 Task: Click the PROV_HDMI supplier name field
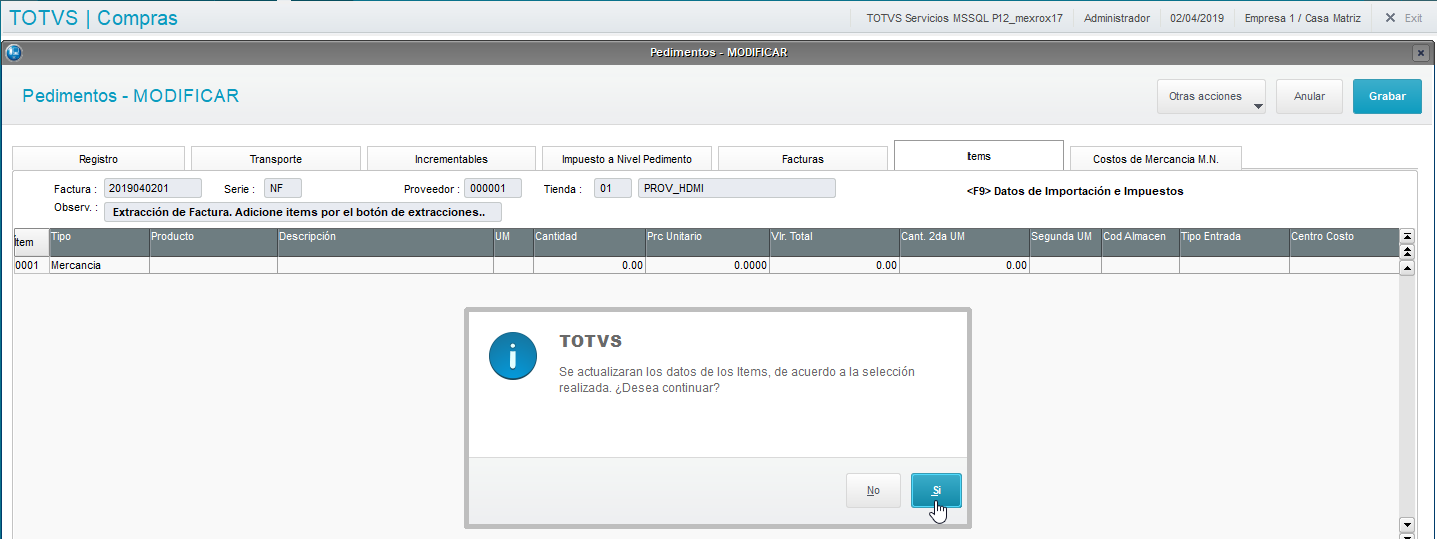(x=736, y=188)
